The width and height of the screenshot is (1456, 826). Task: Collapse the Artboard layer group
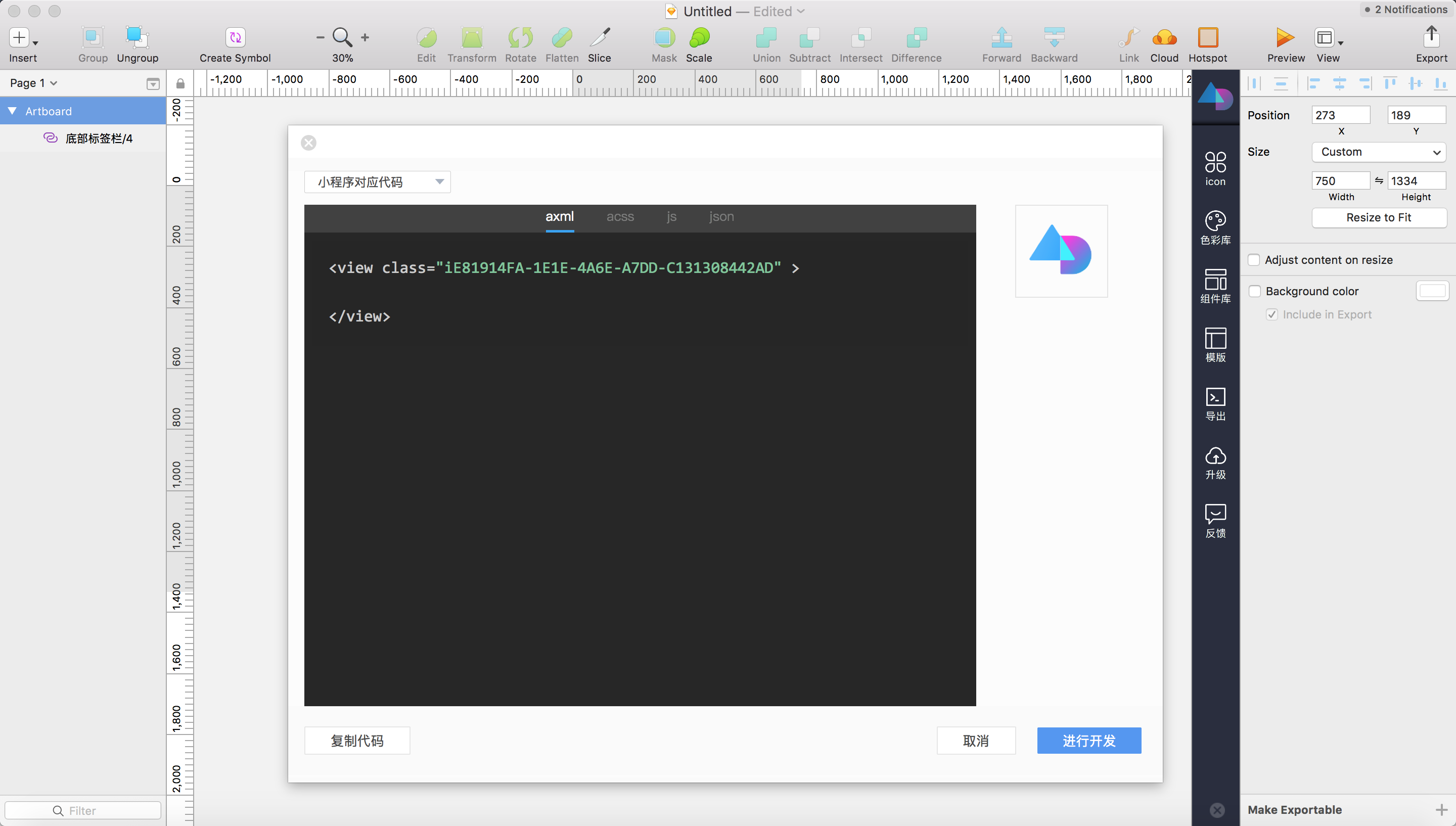[x=12, y=111]
